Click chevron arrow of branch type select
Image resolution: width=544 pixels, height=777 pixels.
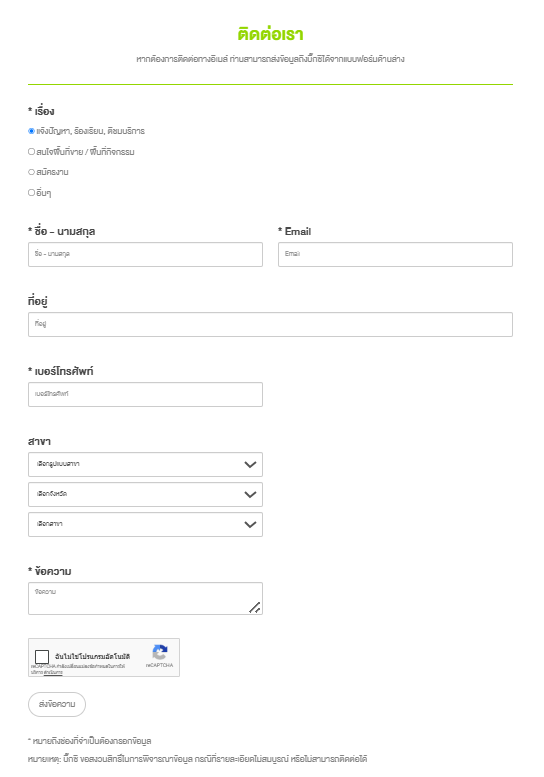[250, 464]
